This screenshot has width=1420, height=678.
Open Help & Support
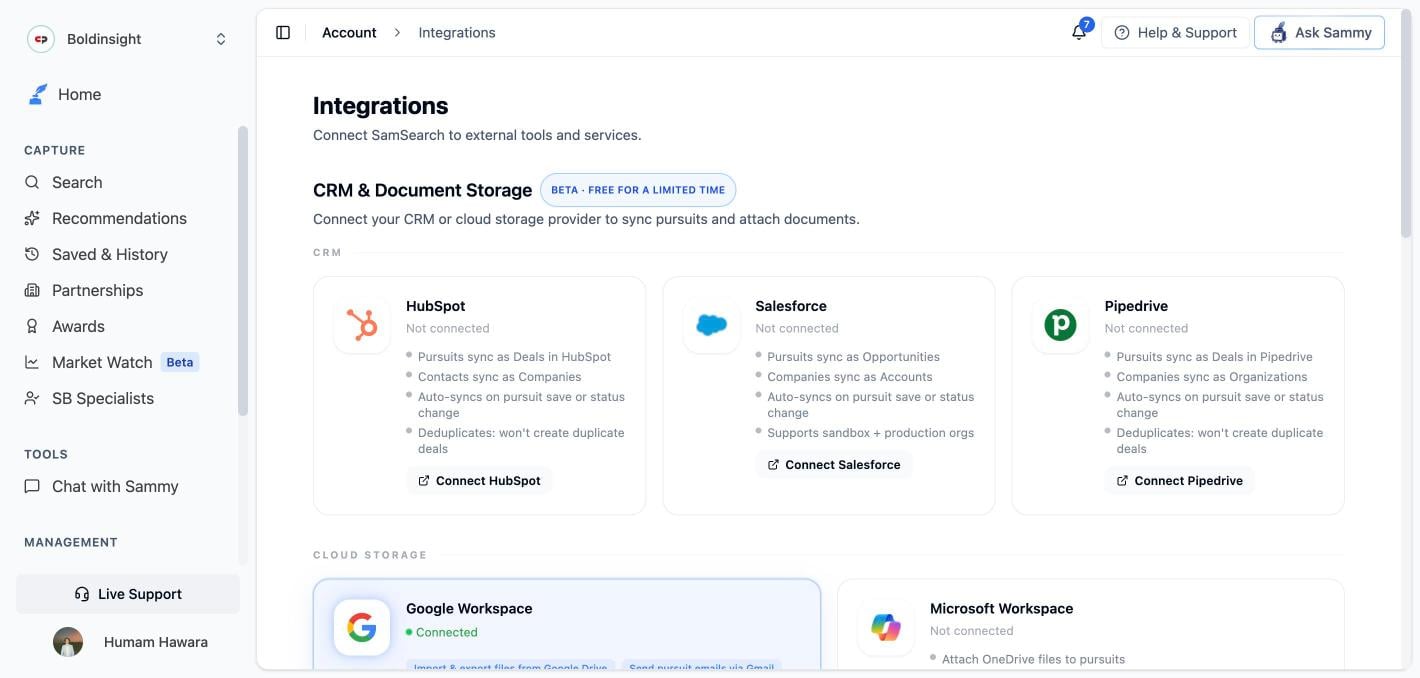(1175, 33)
